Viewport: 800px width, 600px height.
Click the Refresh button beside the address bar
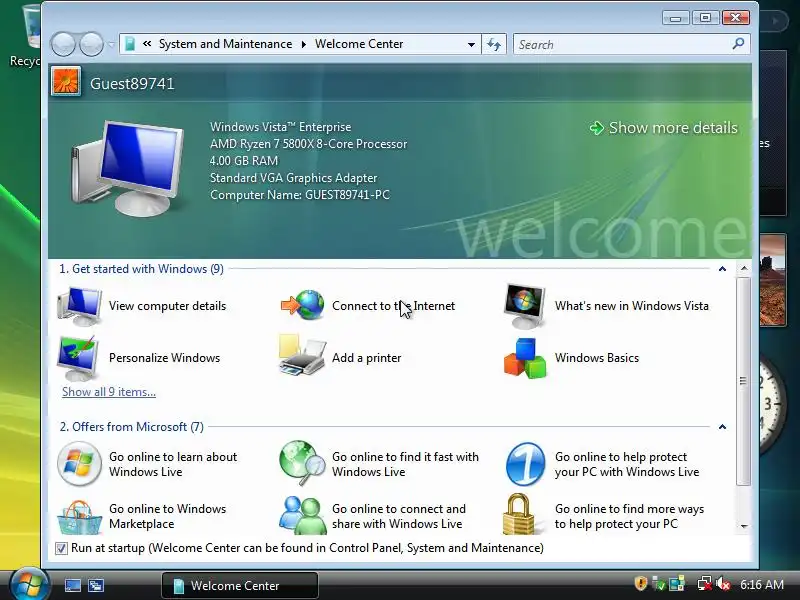[x=494, y=44]
